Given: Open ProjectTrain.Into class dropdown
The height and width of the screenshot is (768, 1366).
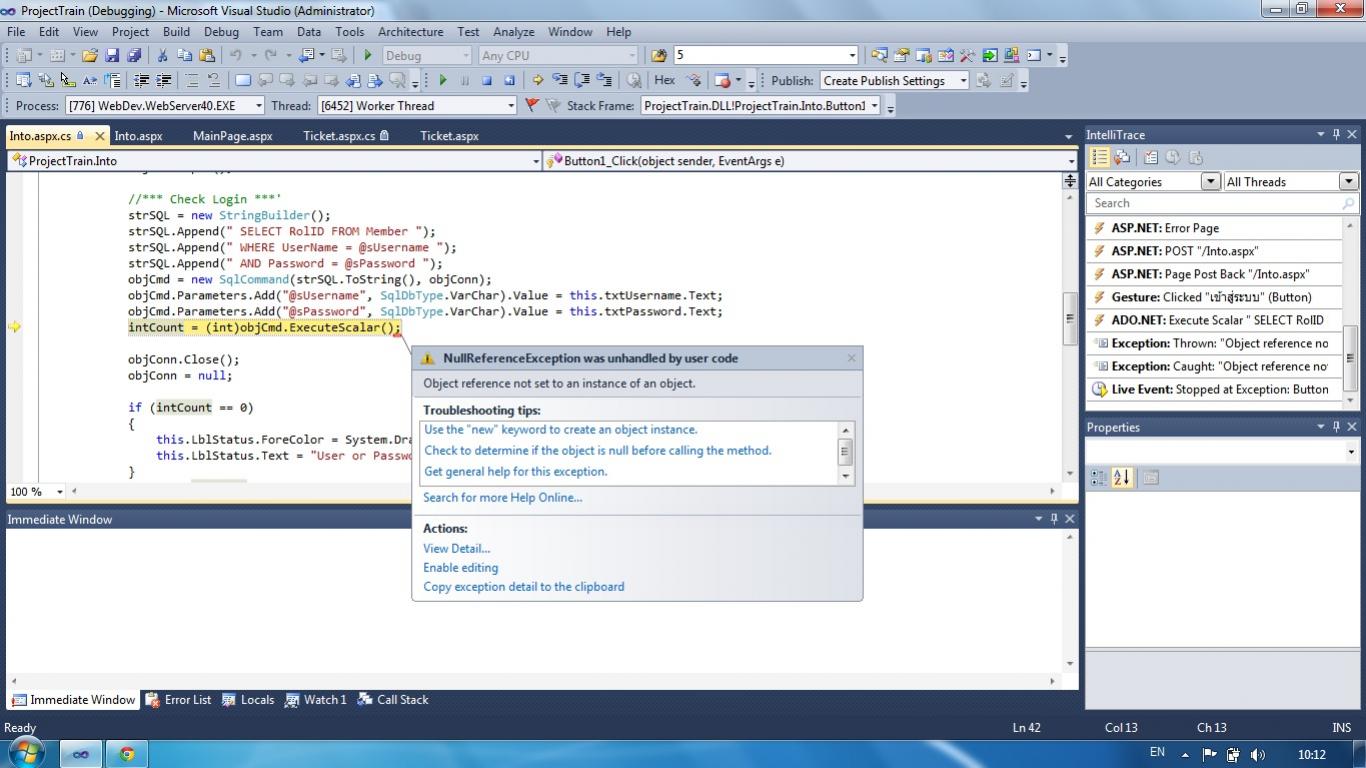Looking at the screenshot, I should click(x=274, y=161).
